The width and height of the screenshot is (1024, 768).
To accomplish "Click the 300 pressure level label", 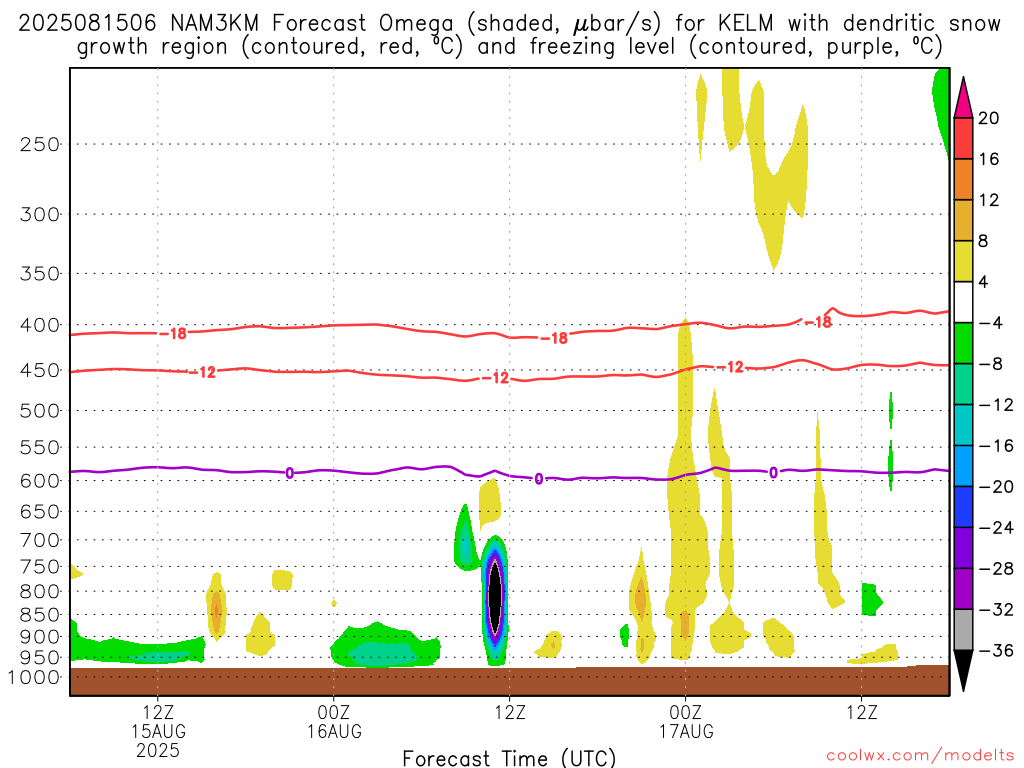I will point(39,214).
